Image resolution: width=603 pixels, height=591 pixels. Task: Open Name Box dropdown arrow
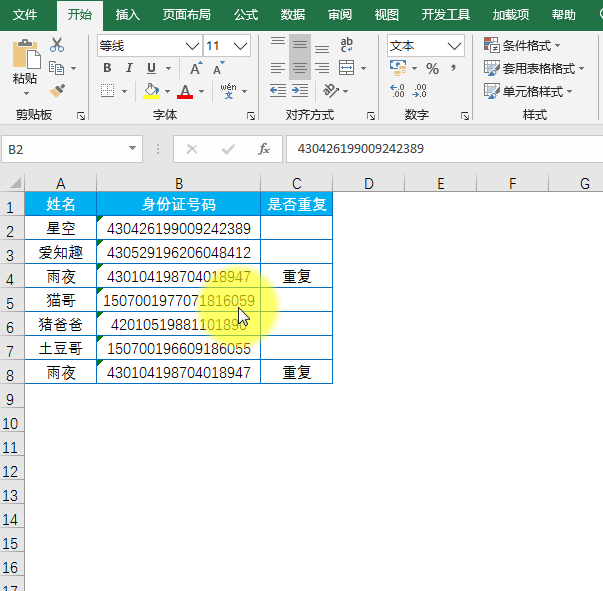[x=132, y=148]
